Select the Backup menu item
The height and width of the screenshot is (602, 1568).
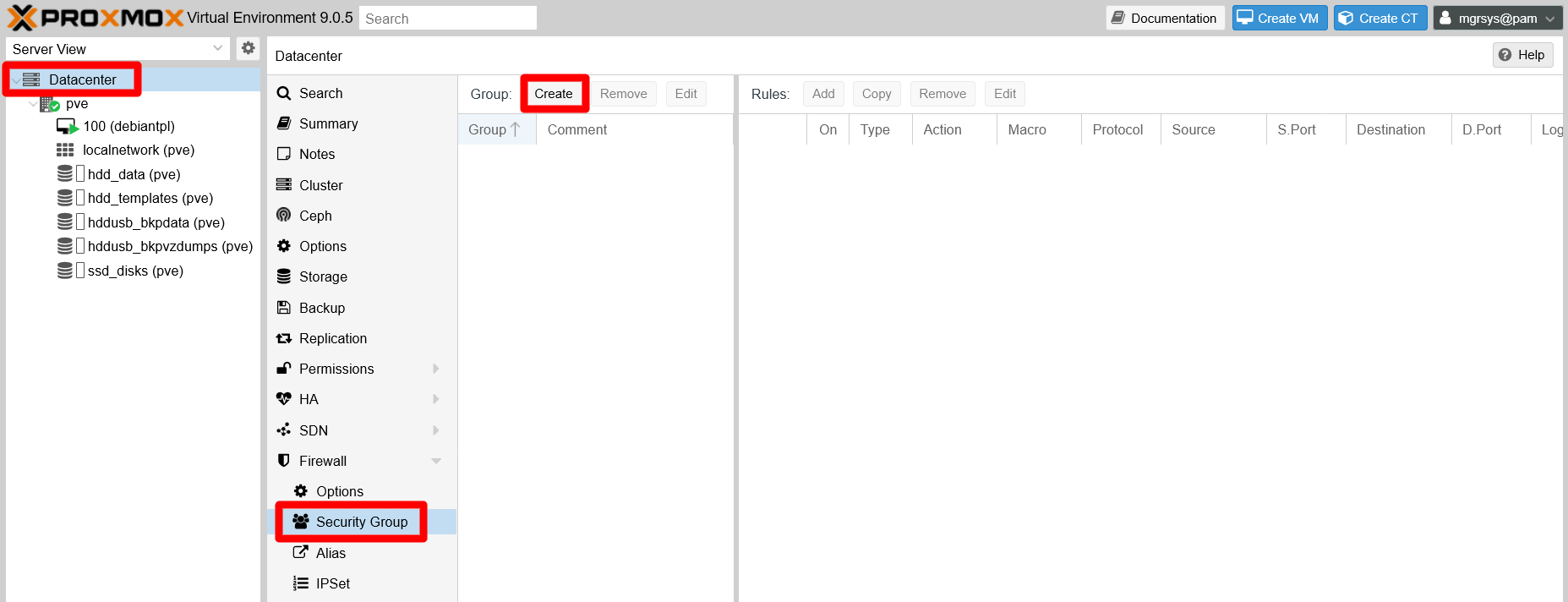pos(321,308)
